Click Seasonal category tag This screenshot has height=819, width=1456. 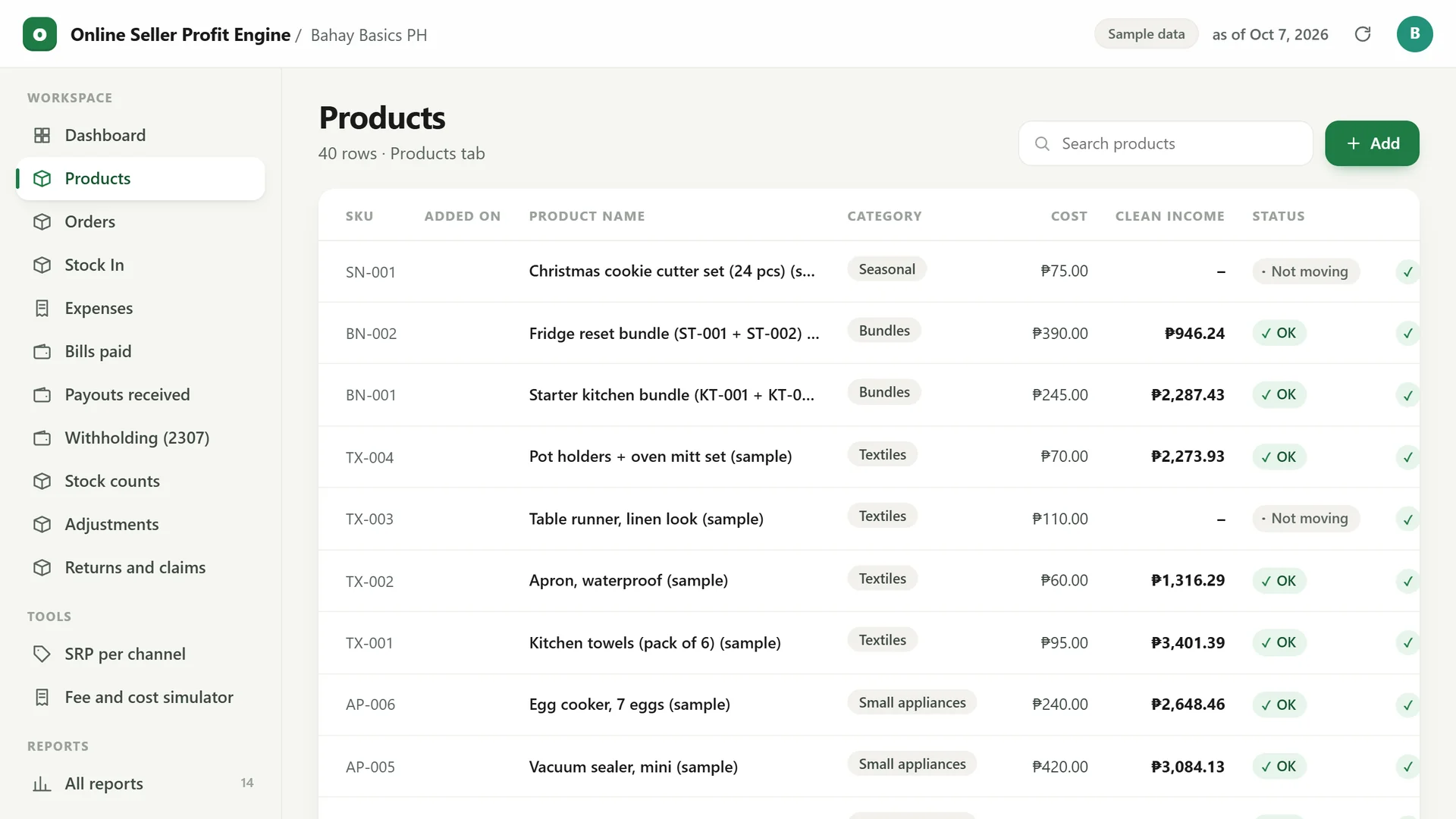pyautogui.click(x=886, y=269)
